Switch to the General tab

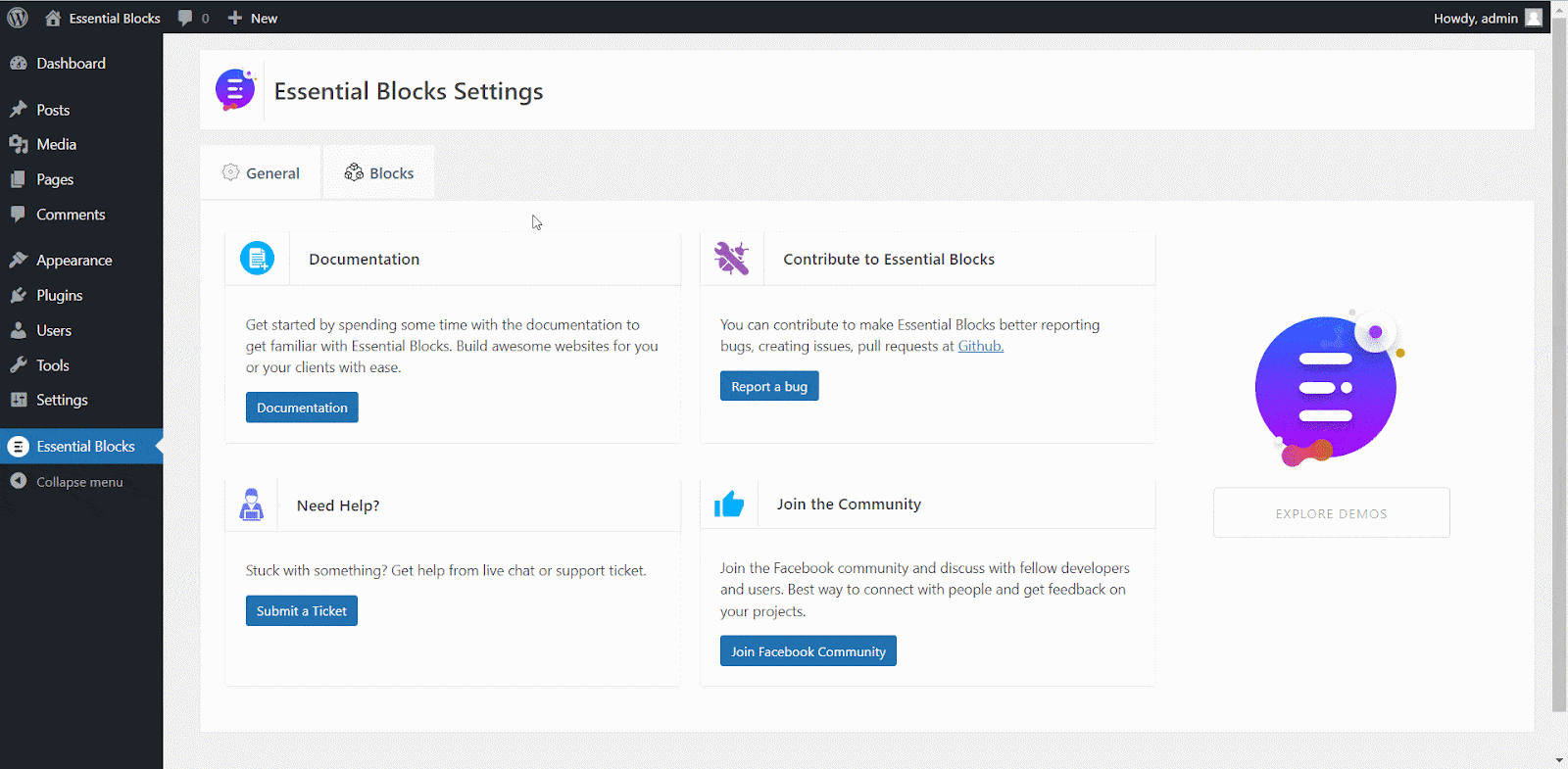pos(261,172)
